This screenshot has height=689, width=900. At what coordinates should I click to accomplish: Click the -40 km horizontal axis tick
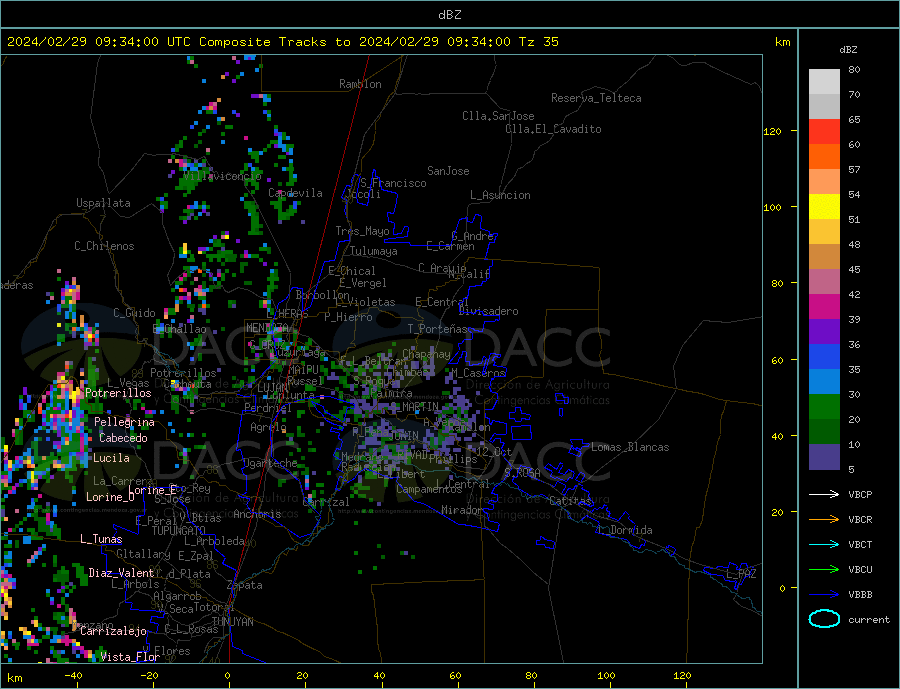[72, 676]
